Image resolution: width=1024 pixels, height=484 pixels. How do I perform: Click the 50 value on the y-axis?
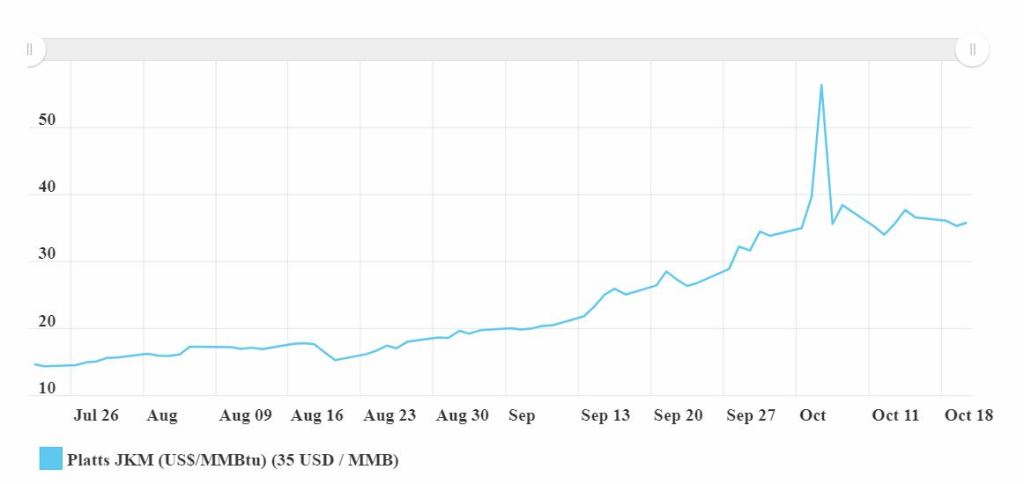click(x=46, y=122)
